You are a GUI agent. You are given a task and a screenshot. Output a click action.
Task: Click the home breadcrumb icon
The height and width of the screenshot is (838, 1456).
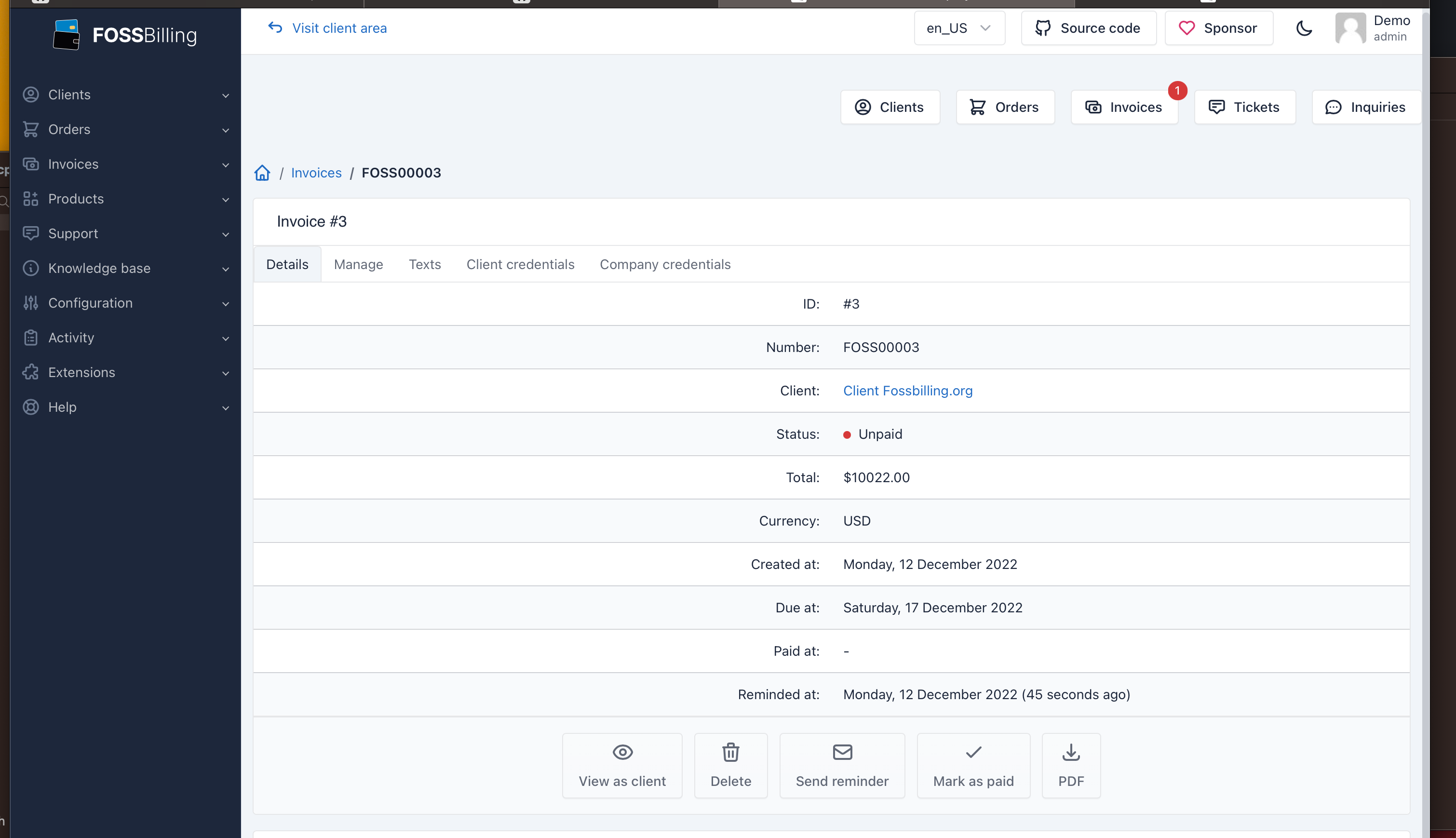(x=262, y=173)
